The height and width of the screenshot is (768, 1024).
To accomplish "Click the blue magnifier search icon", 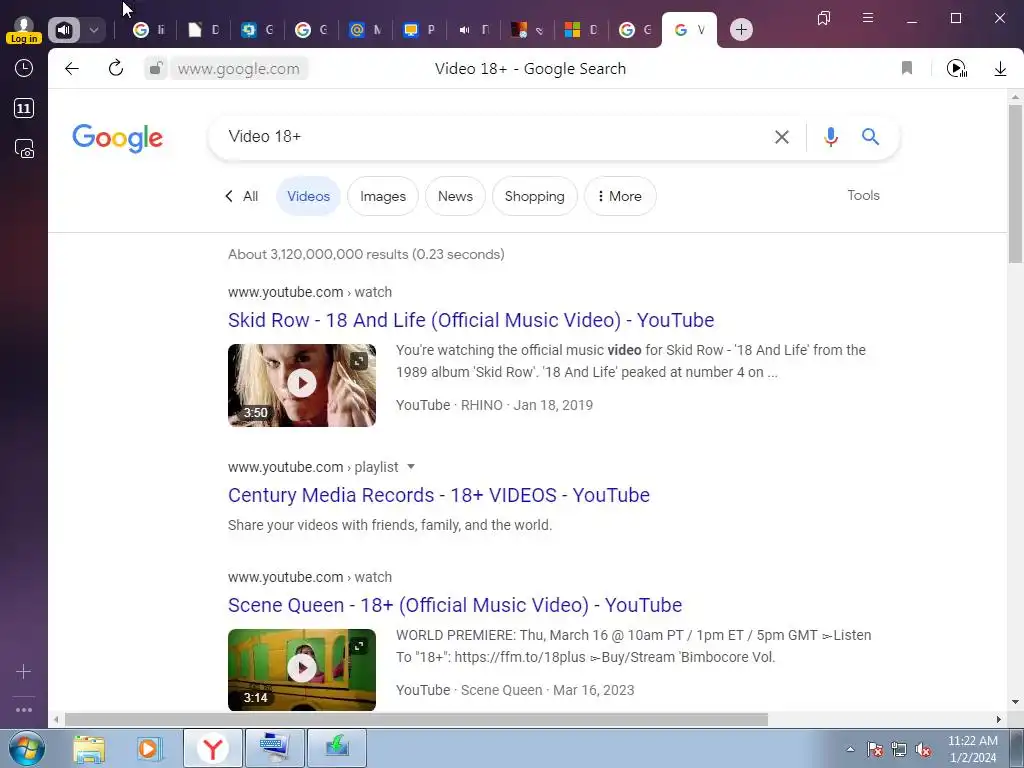I will (x=870, y=136).
